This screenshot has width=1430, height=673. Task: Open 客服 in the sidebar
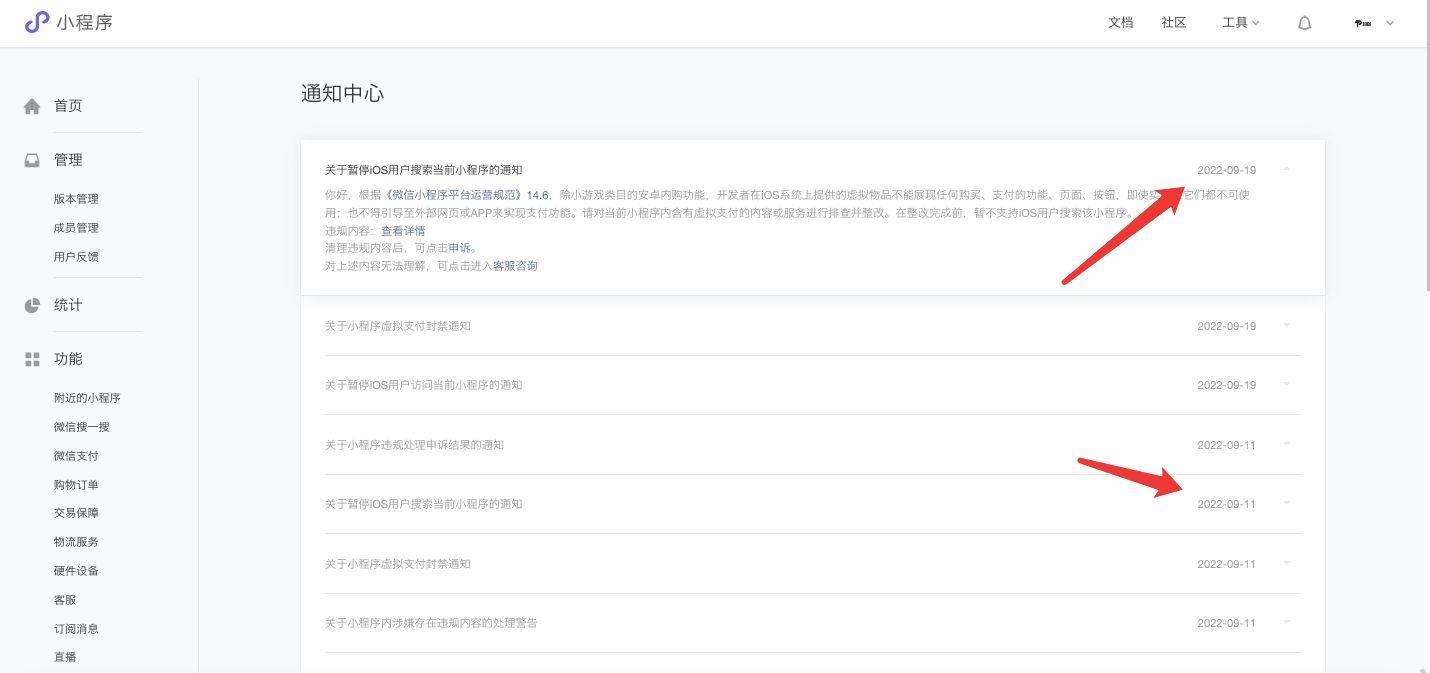coord(65,600)
